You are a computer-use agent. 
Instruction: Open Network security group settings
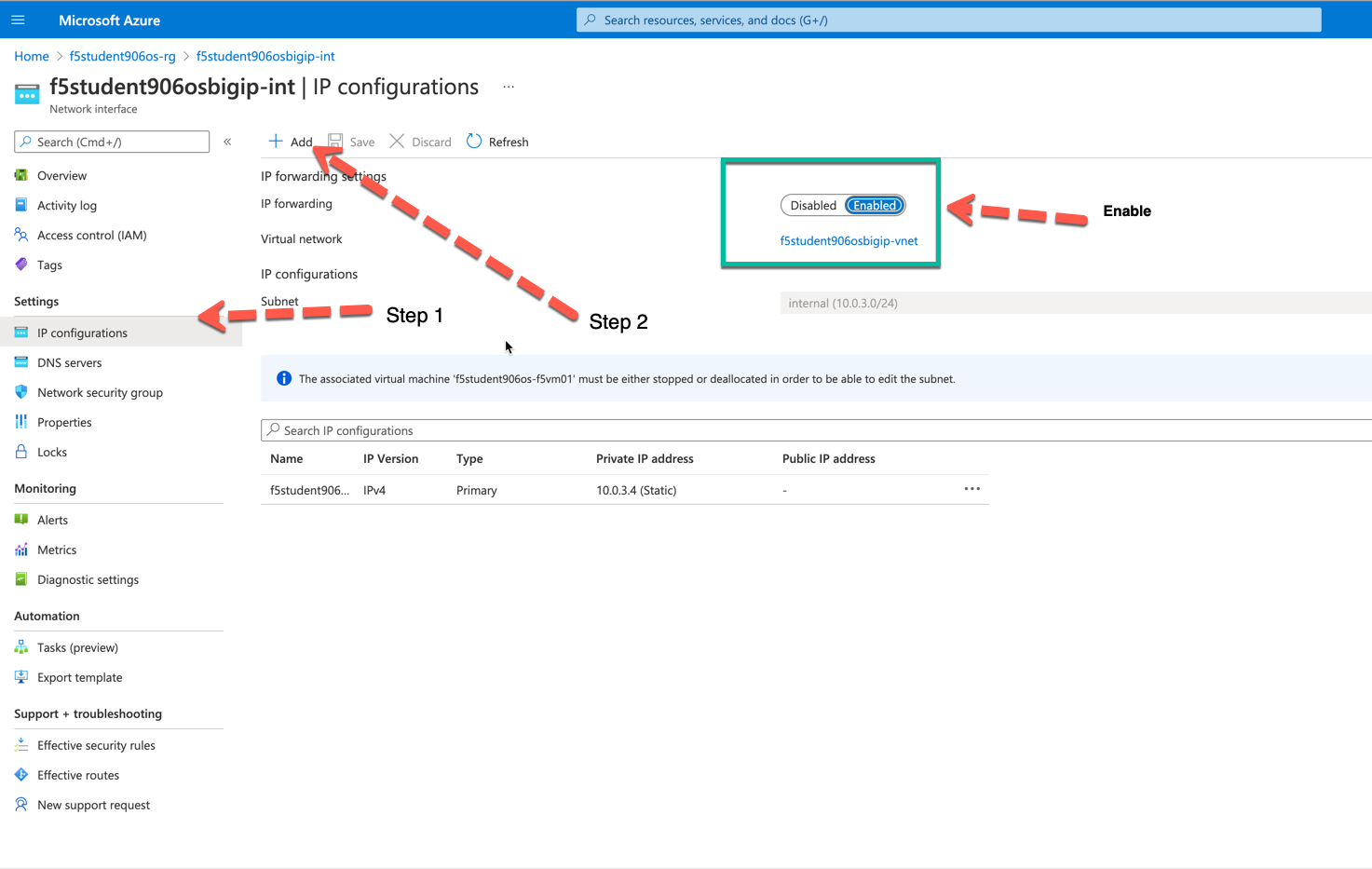click(x=100, y=392)
